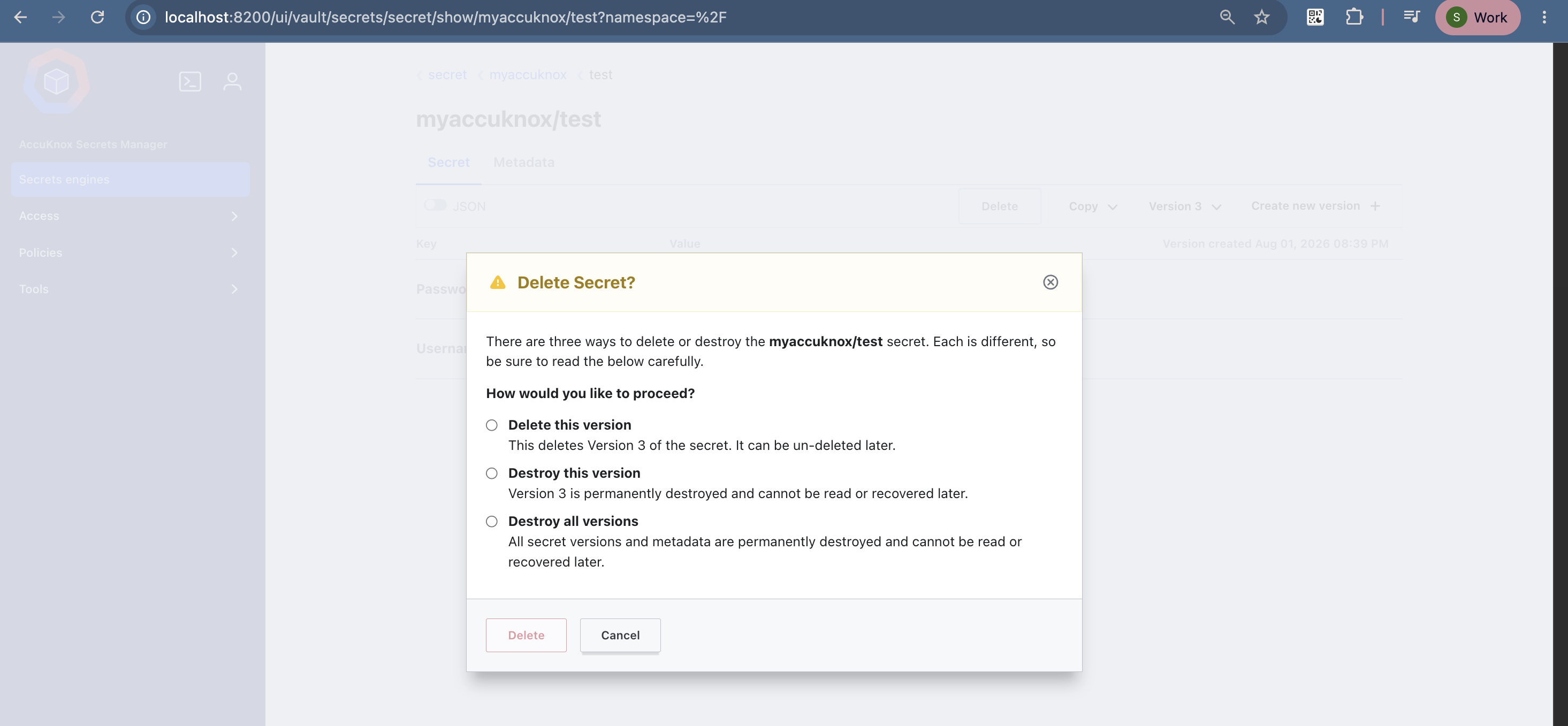Switch to the Metadata tab
The image size is (1568, 726).
click(523, 163)
